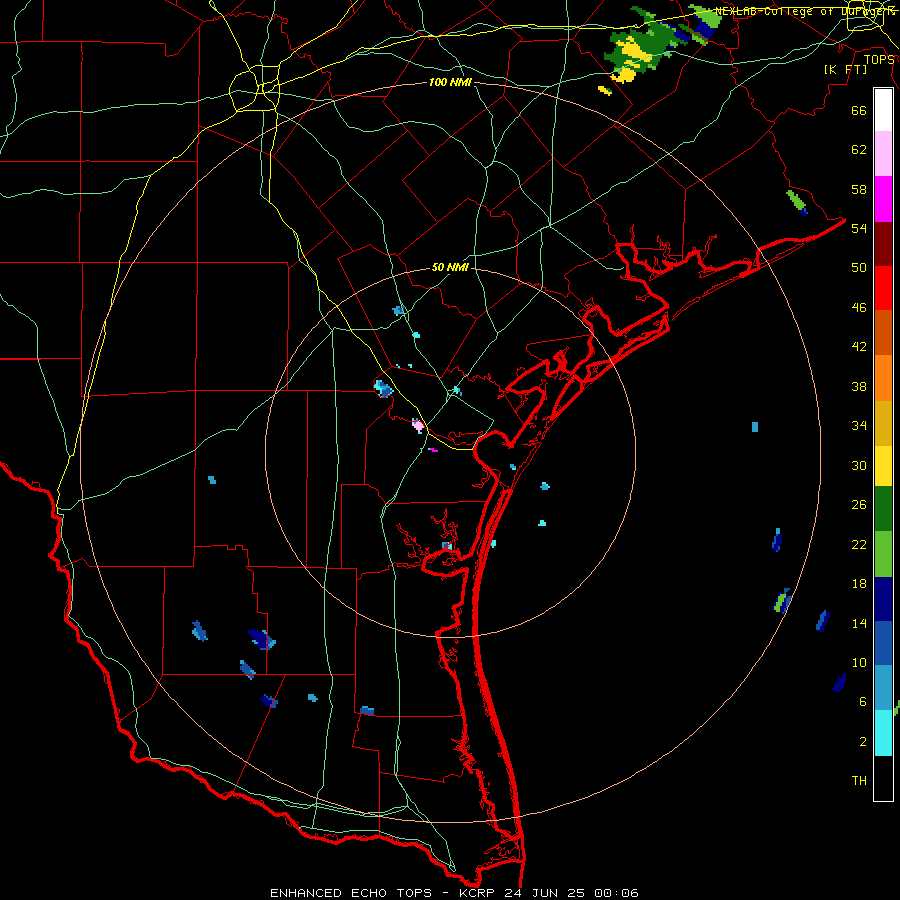Click the "TH" label on the scale
The height and width of the screenshot is (900, 900).
(859, 781)
